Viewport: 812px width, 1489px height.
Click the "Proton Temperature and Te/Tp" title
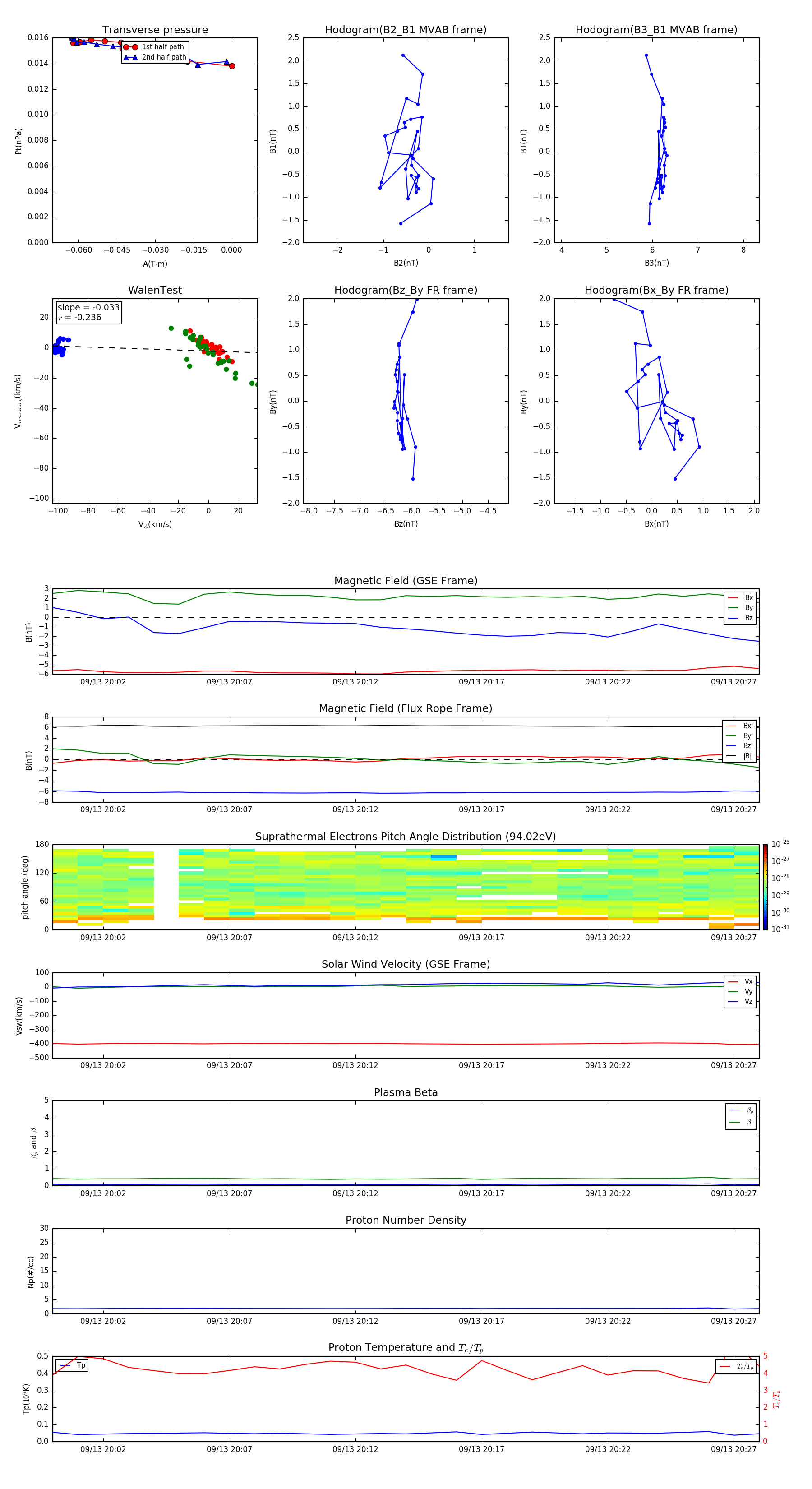[x=406, y=1347]
